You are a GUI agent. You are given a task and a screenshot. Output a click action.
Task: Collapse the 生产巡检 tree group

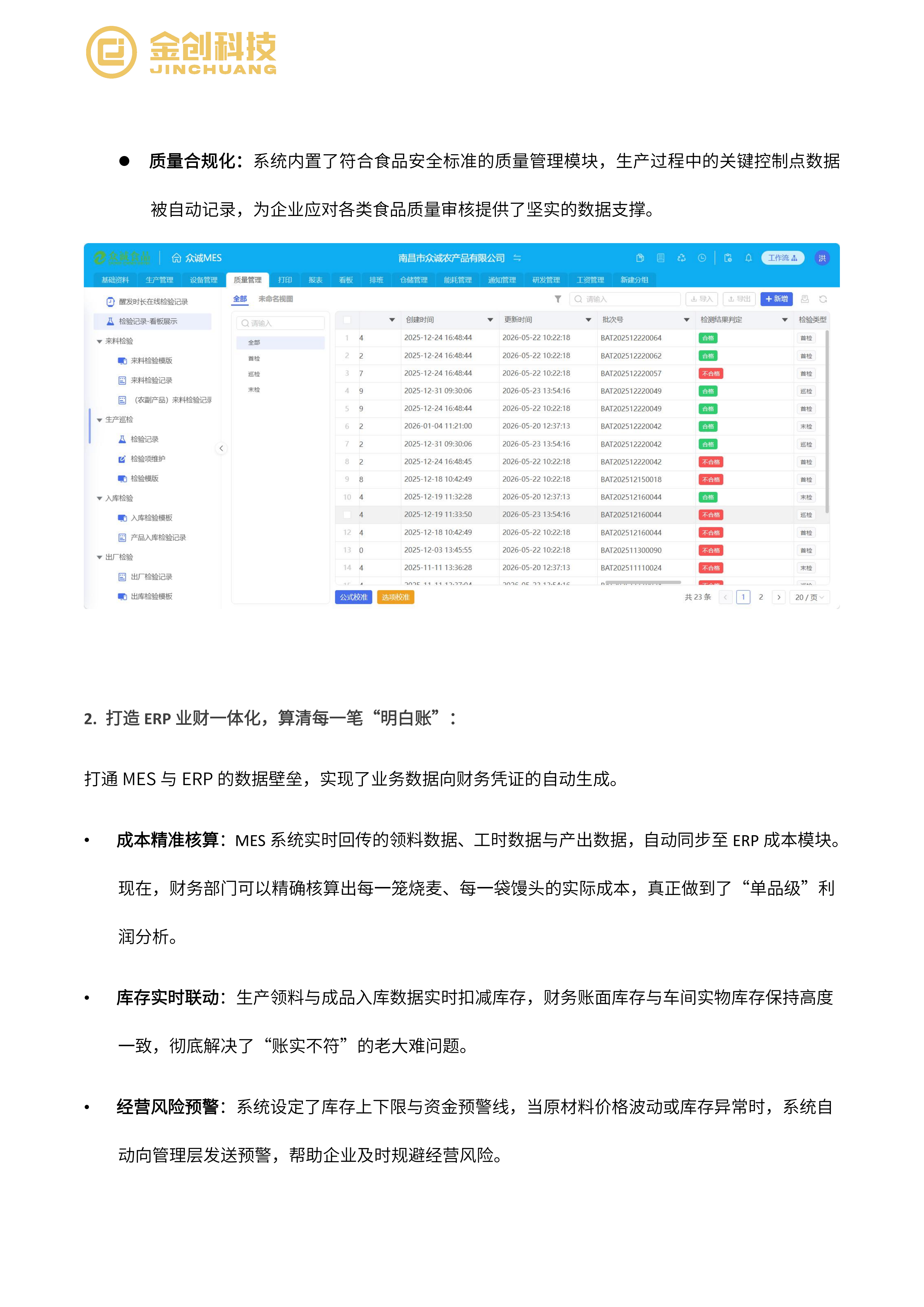(x=100, y=420)
